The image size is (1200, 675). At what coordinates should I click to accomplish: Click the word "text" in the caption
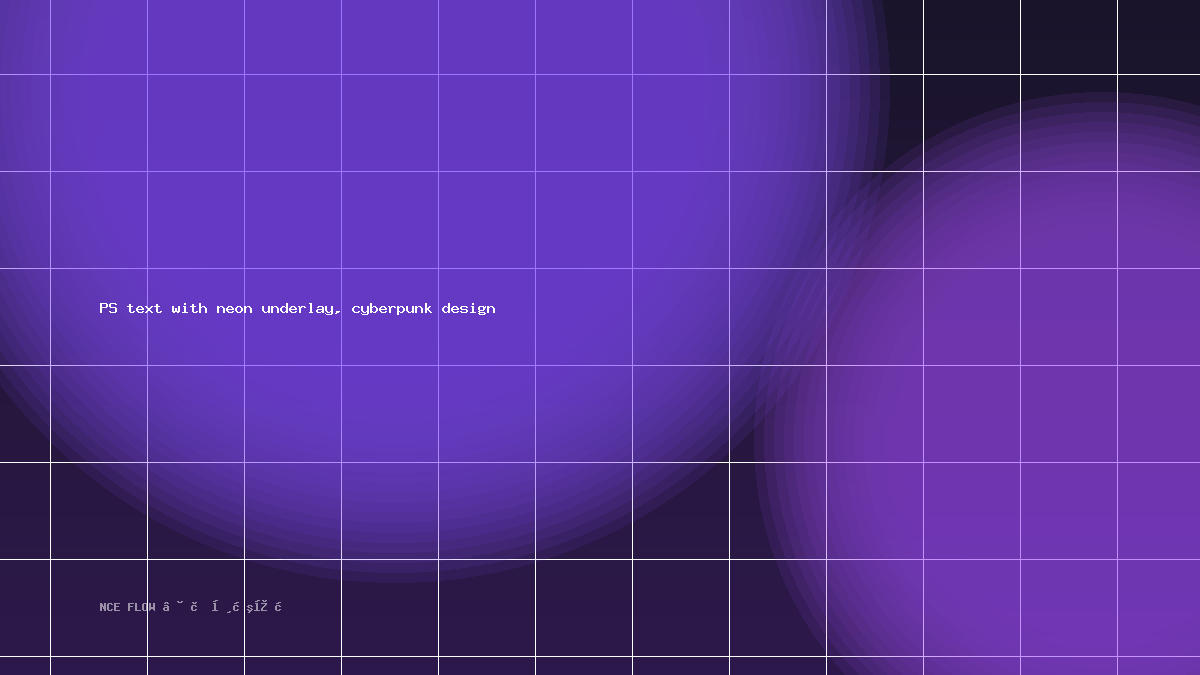144,308
